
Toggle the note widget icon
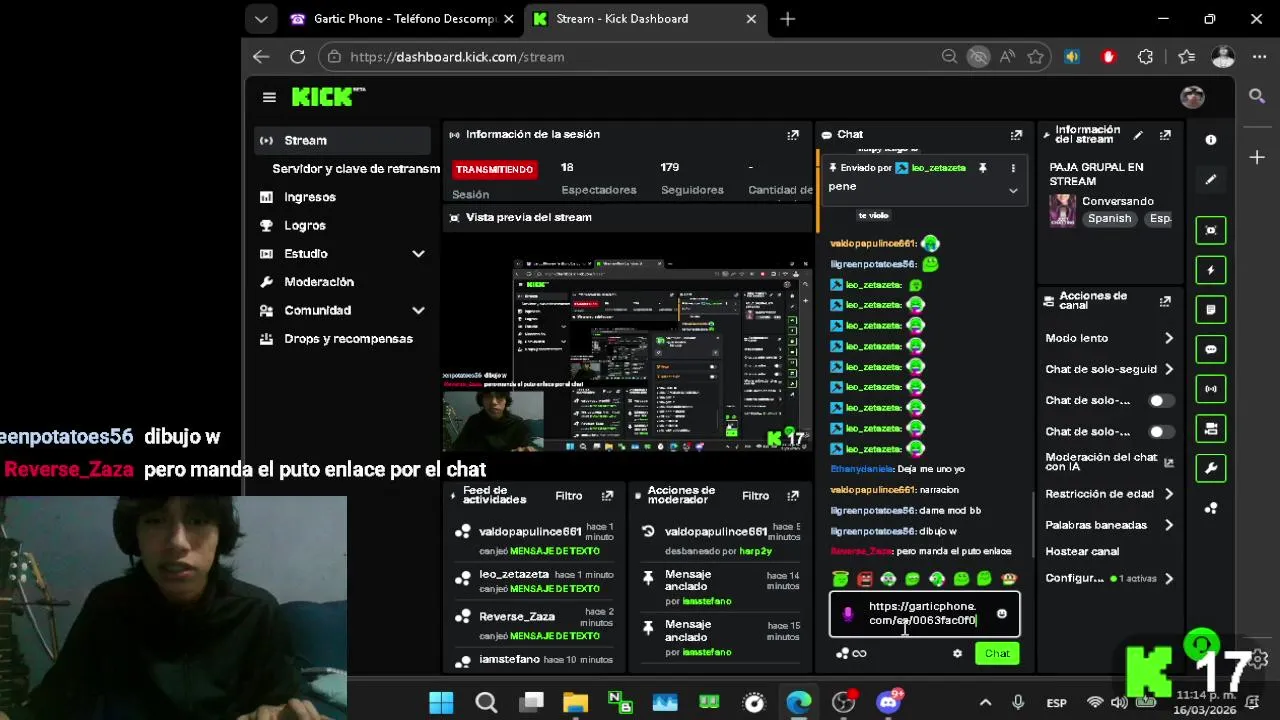(1211, 310)
